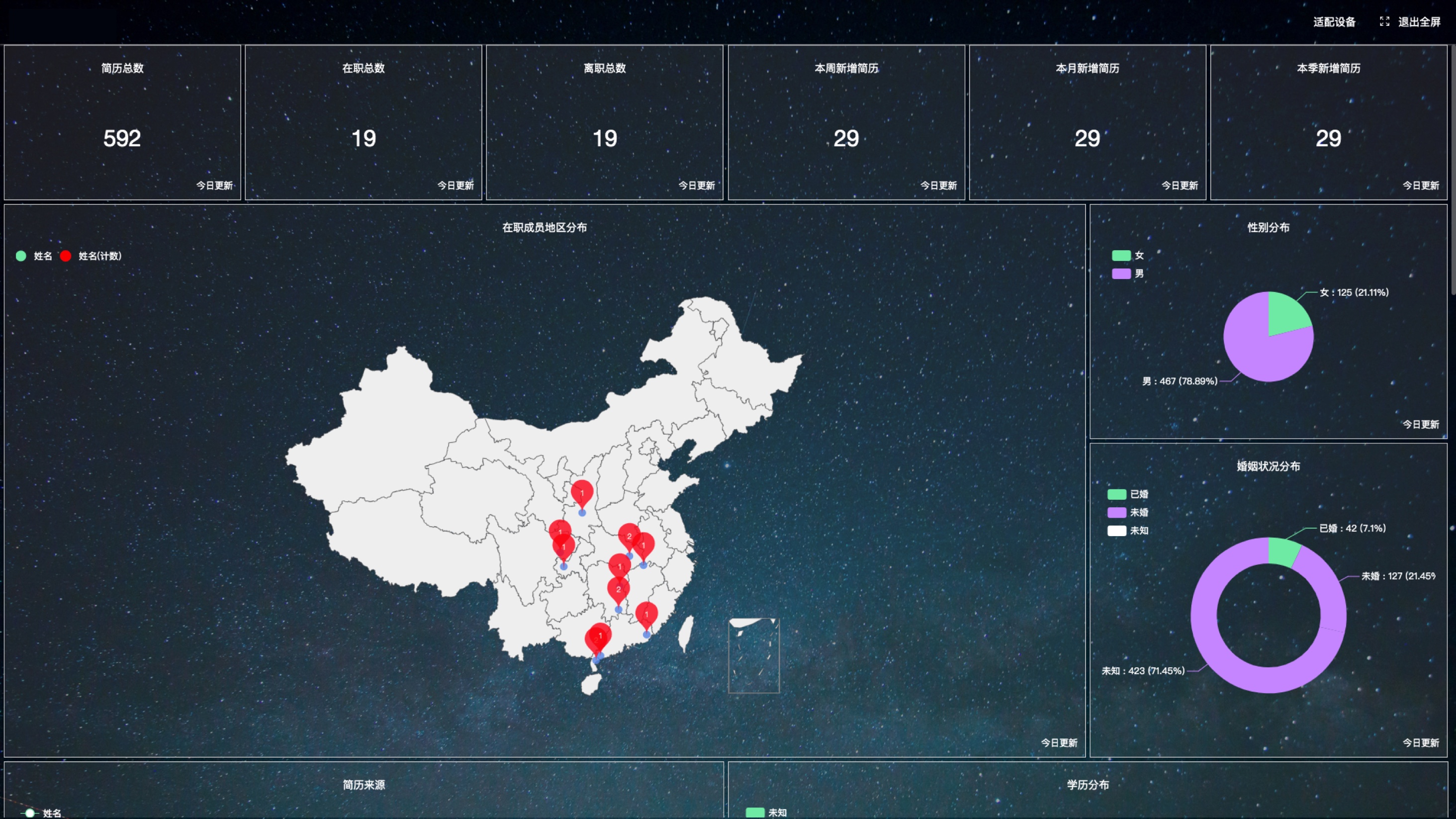The width and height of the screenshot is (1456, 819).
Task: Click the purple 男 slice of gender pie
Action: pyautogui.click(x=1258, y=351)
